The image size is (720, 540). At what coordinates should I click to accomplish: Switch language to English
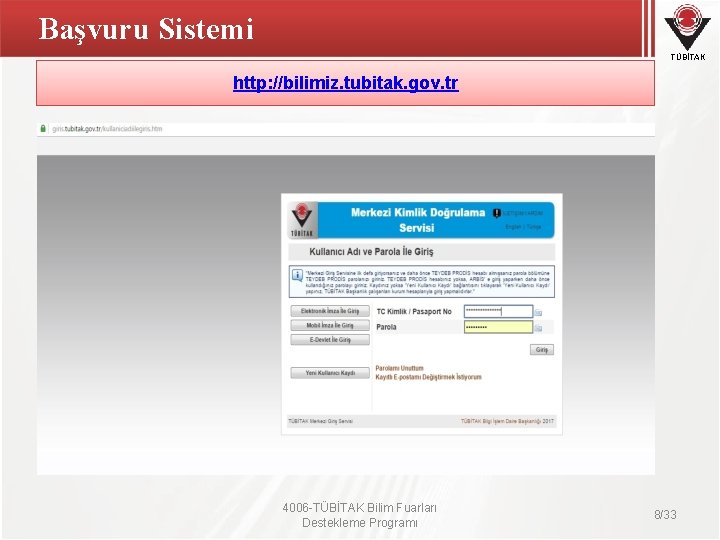[x=513, y=227]
